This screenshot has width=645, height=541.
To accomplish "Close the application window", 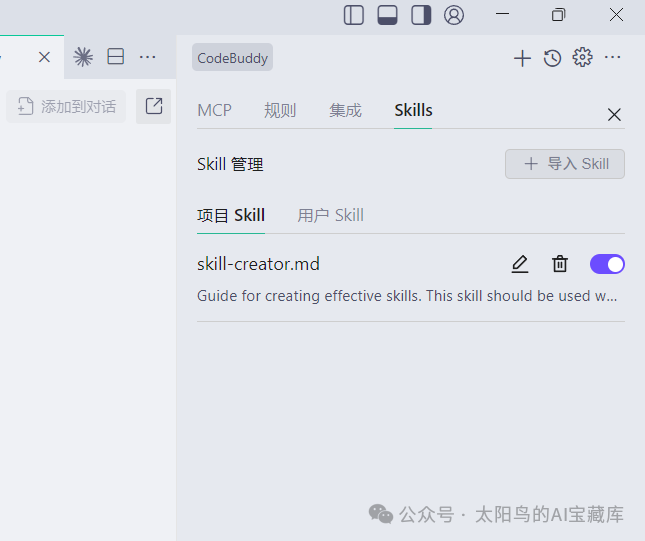I will tap(616, 15).
